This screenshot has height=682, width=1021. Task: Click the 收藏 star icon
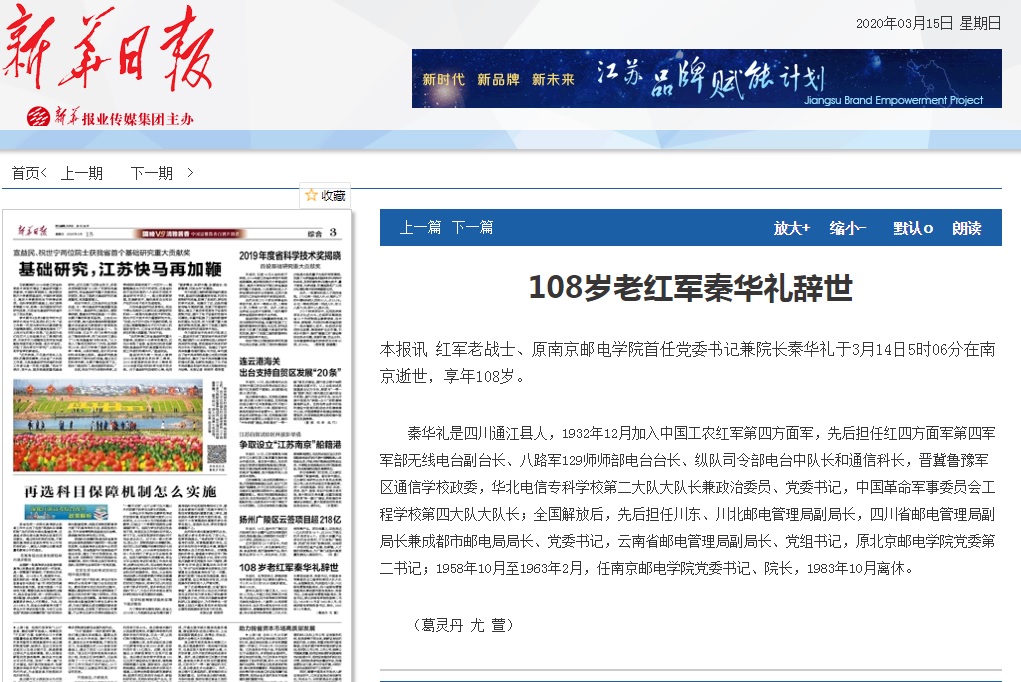[311, 196]
